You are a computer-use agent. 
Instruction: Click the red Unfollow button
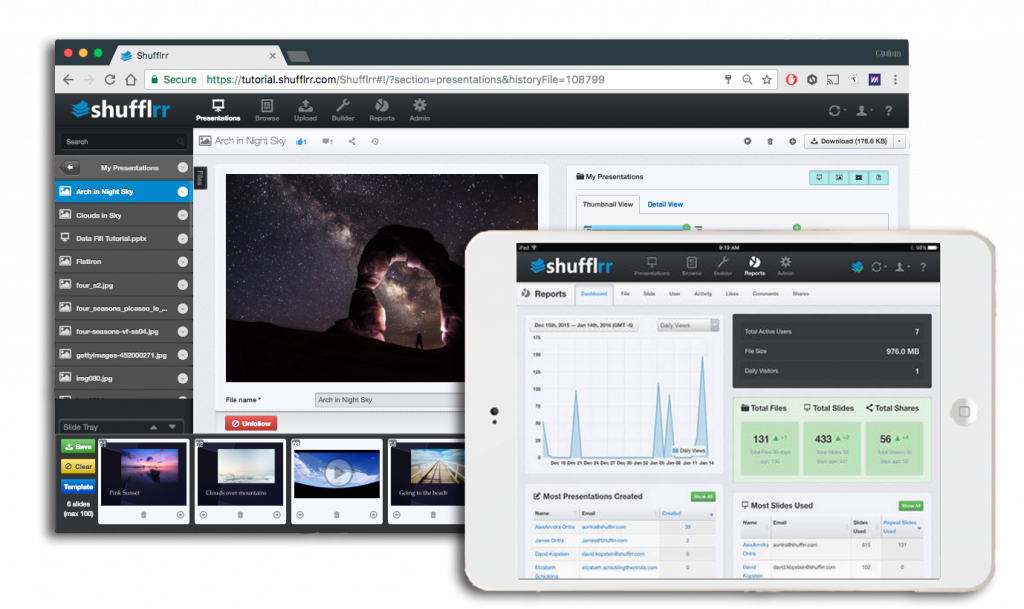tap(251, 423)
